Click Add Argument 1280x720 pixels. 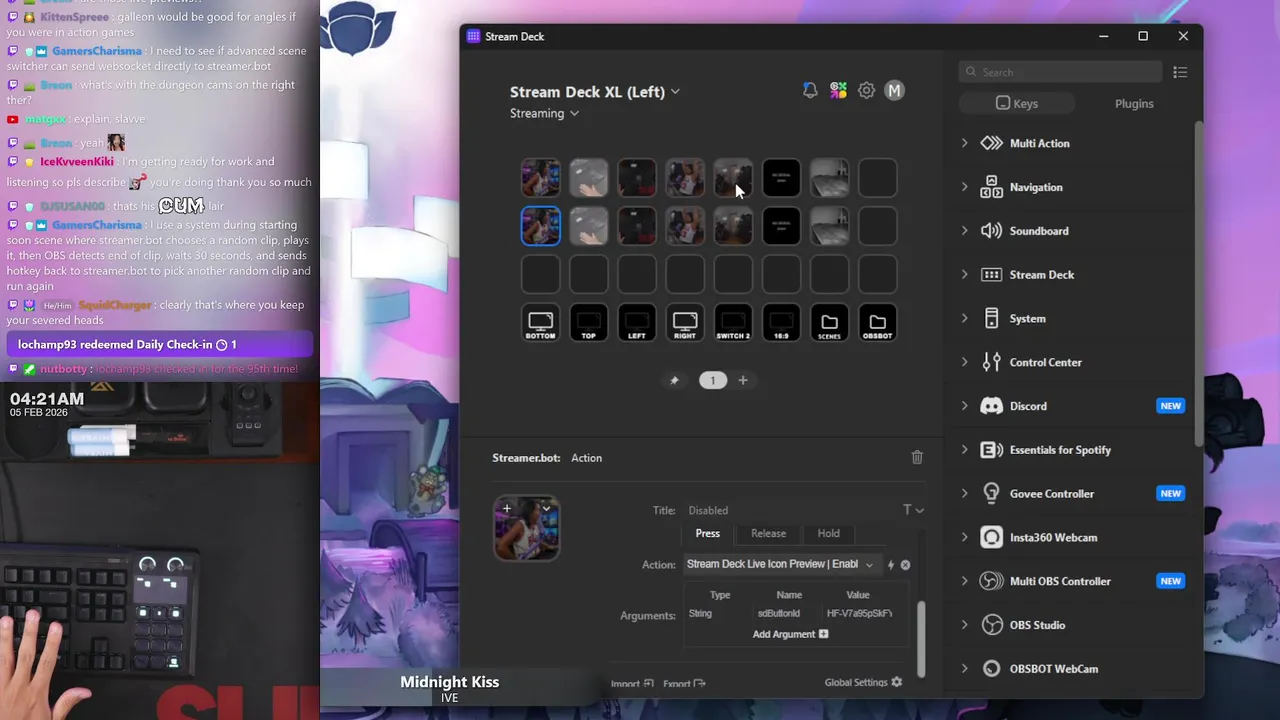pyautogui.click(x=790, y=634)
